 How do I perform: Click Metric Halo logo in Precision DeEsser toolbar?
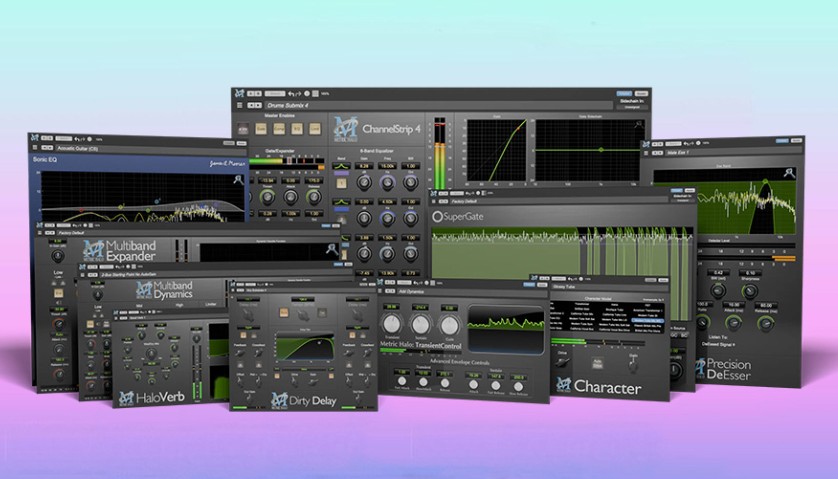(646, 144)
